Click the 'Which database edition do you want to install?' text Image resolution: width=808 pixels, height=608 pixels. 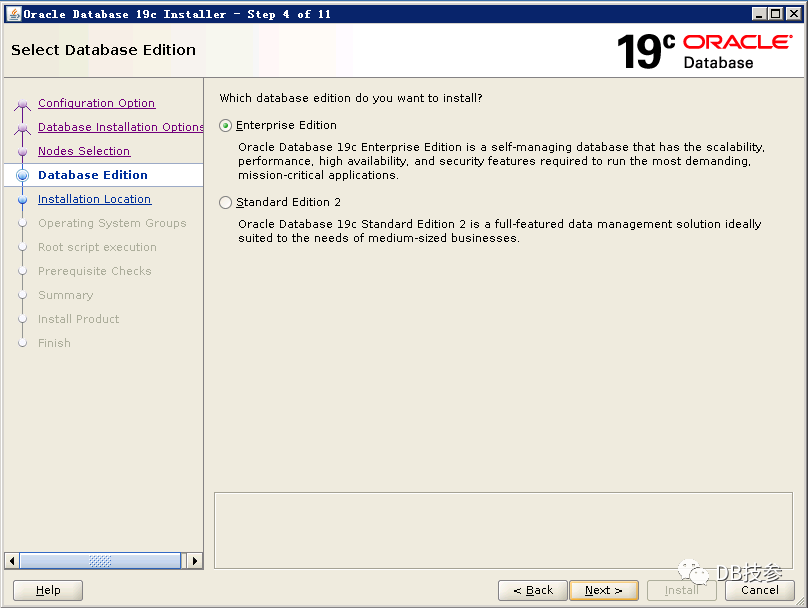(x=350, y=98)
